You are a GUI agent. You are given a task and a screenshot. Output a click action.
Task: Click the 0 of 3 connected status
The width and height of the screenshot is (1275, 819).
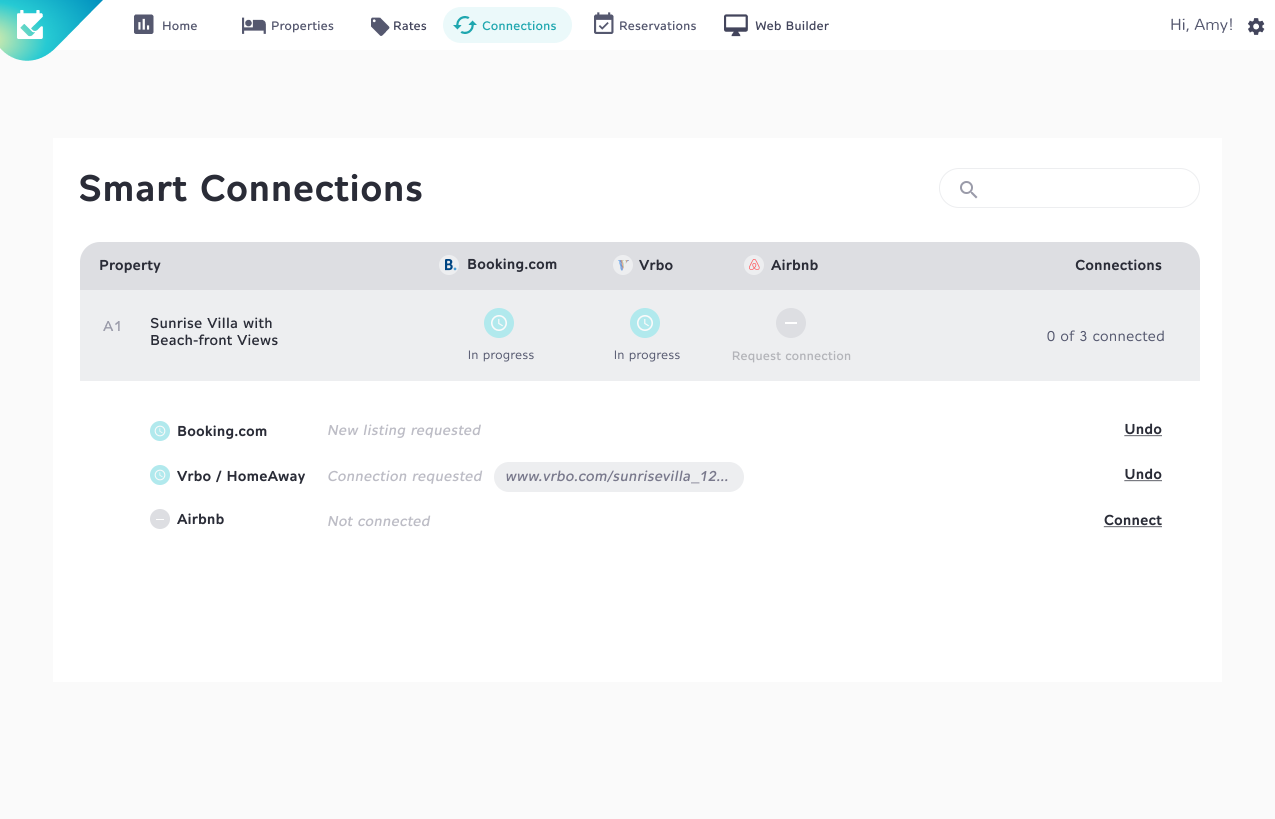(x=1106, y=336)
